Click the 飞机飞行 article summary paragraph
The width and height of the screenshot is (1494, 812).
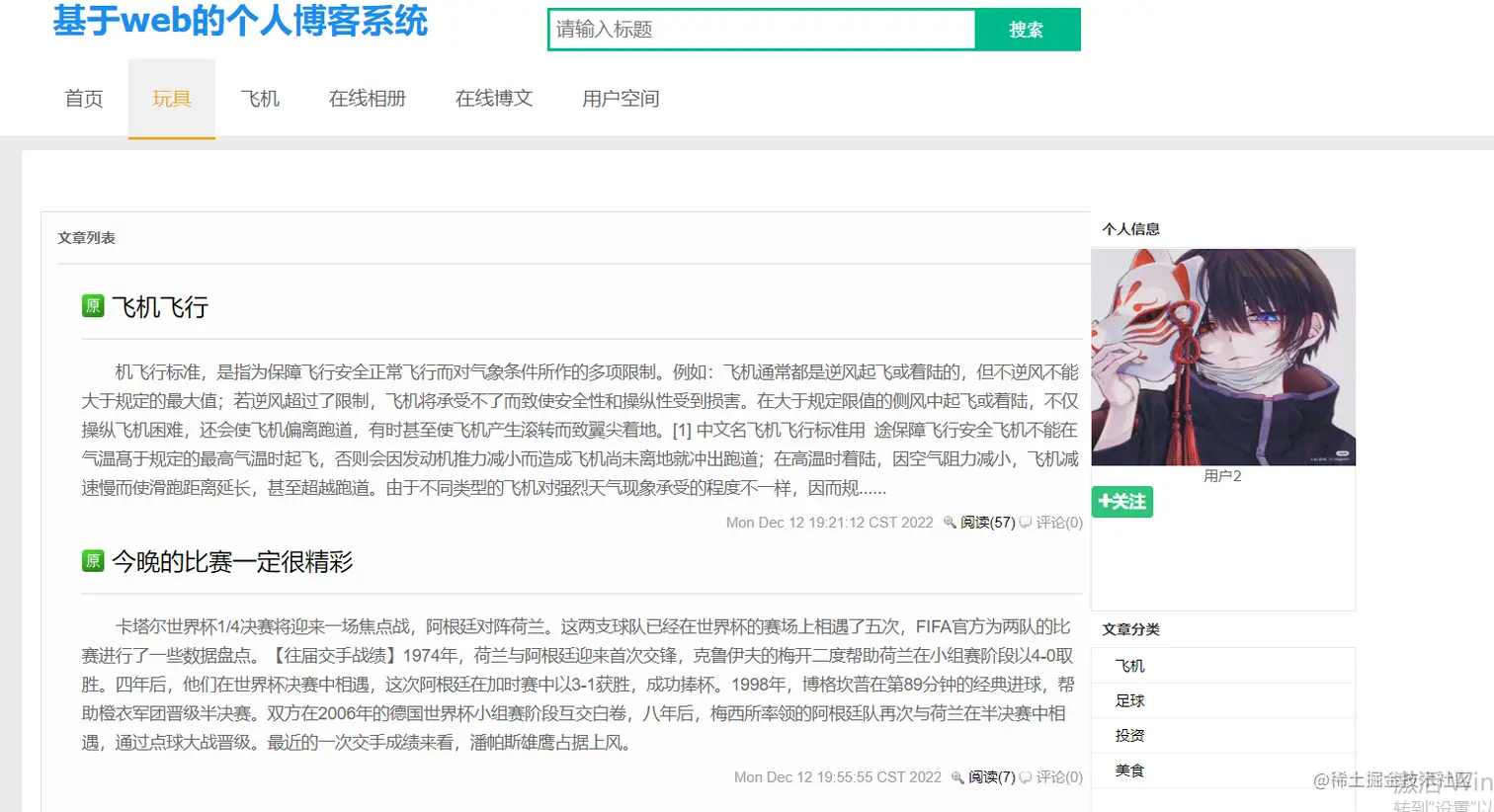[x=581, y=430]
